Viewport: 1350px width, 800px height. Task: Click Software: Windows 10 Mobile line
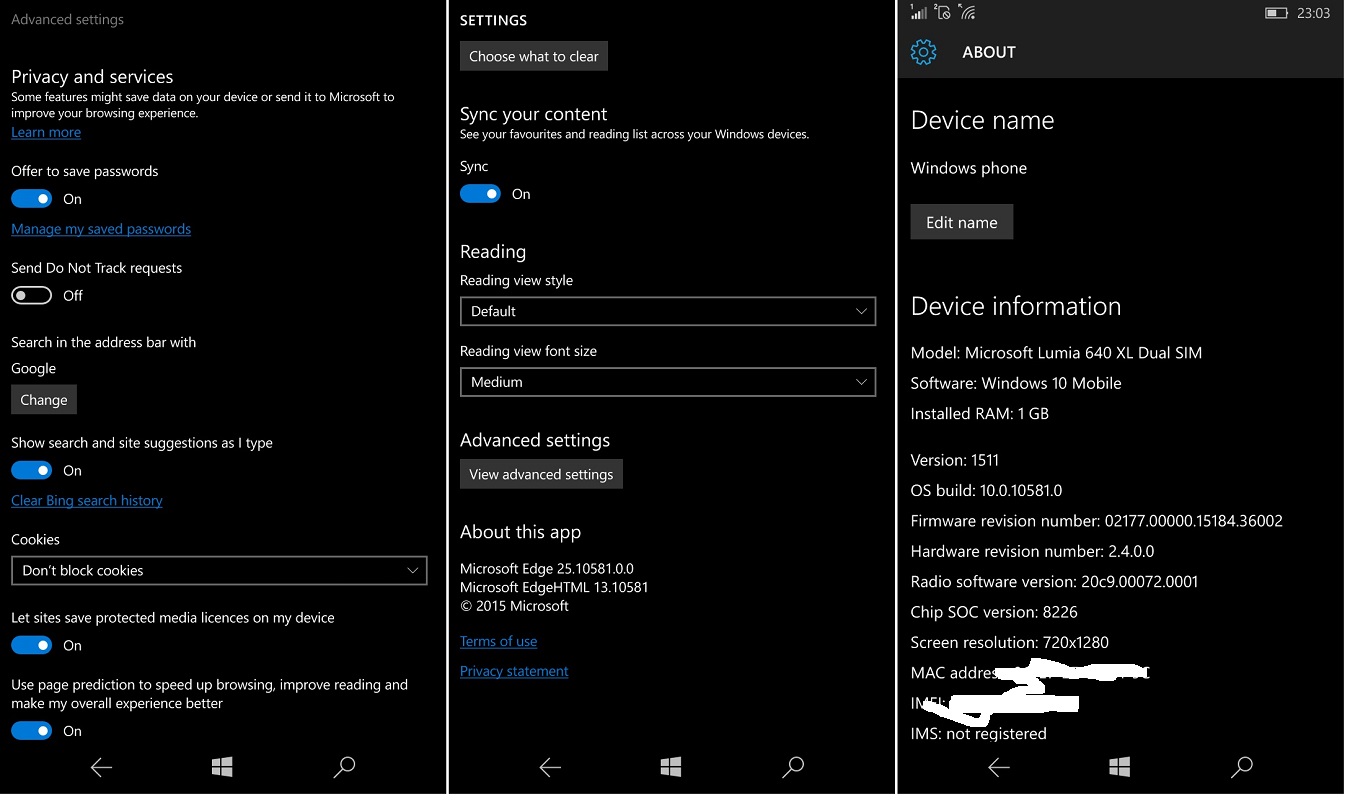tap(1016, 383)
